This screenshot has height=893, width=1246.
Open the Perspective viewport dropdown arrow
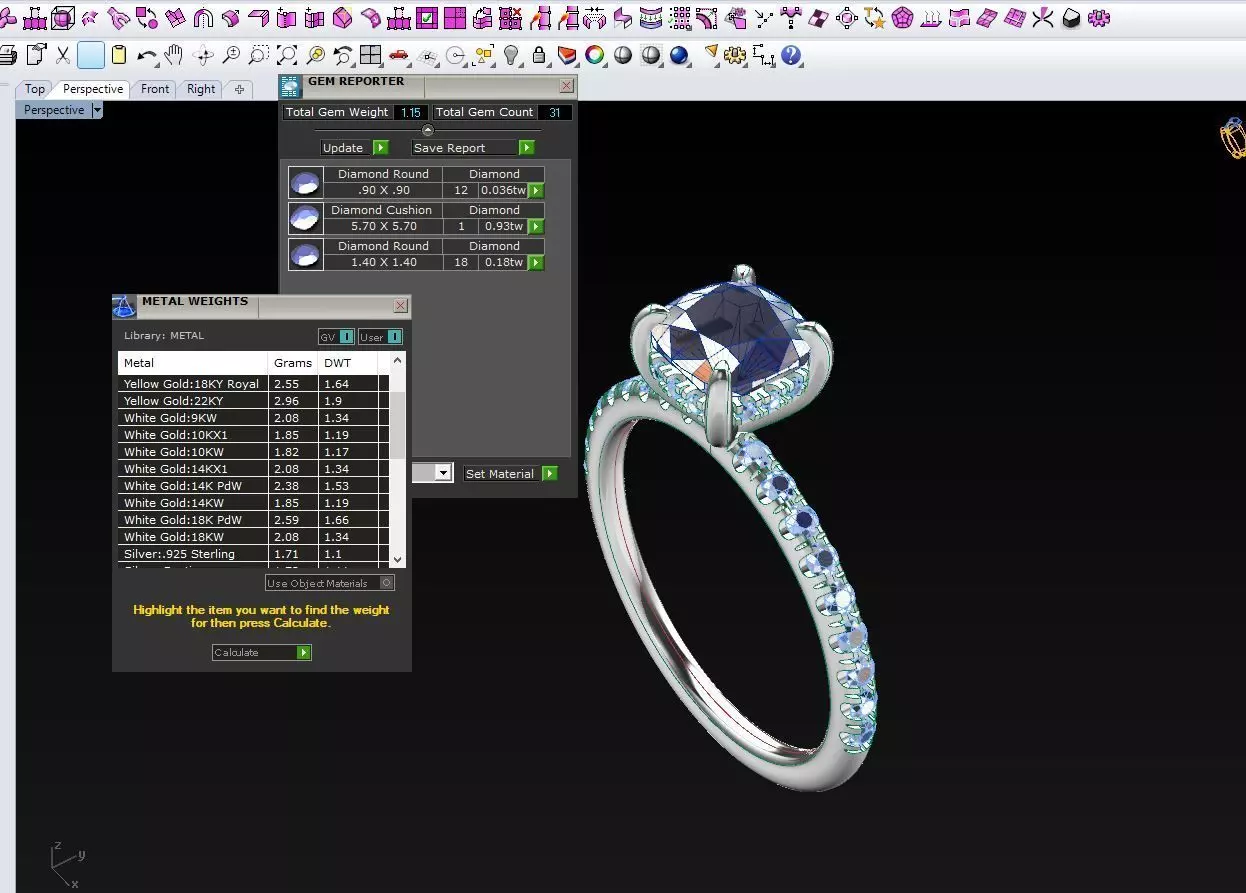[x=97, y=110]
